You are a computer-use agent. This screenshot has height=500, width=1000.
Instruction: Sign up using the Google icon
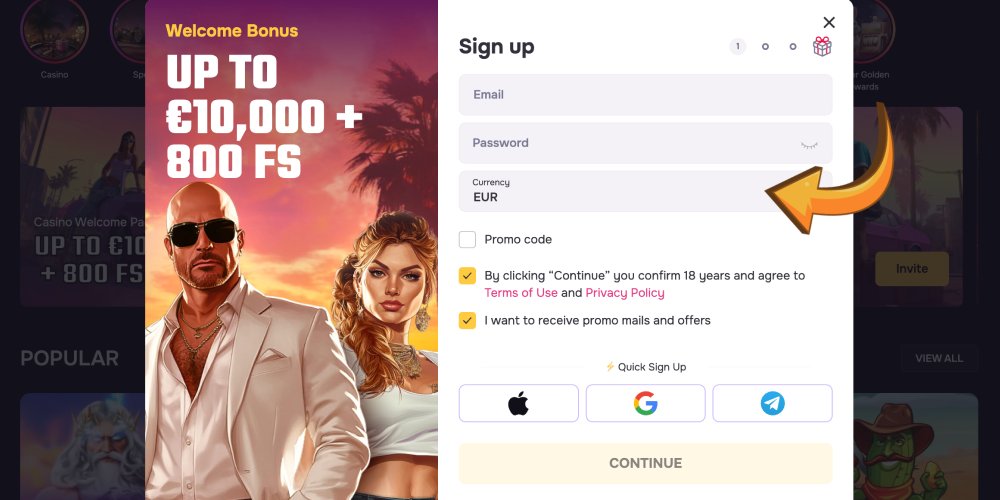tap(645, 403)
